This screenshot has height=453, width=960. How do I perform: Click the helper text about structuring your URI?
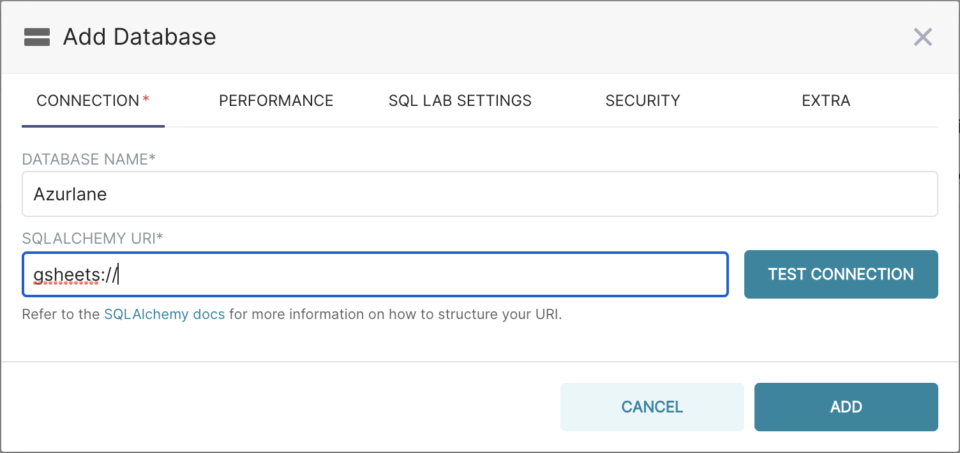click(x=400, y=314)
